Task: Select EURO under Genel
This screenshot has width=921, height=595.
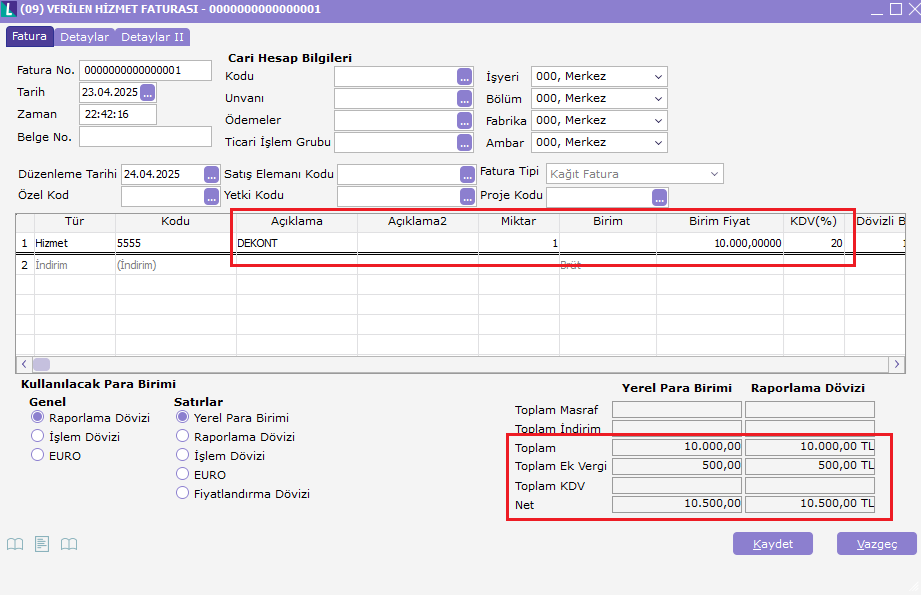Action: pos(38,455)
